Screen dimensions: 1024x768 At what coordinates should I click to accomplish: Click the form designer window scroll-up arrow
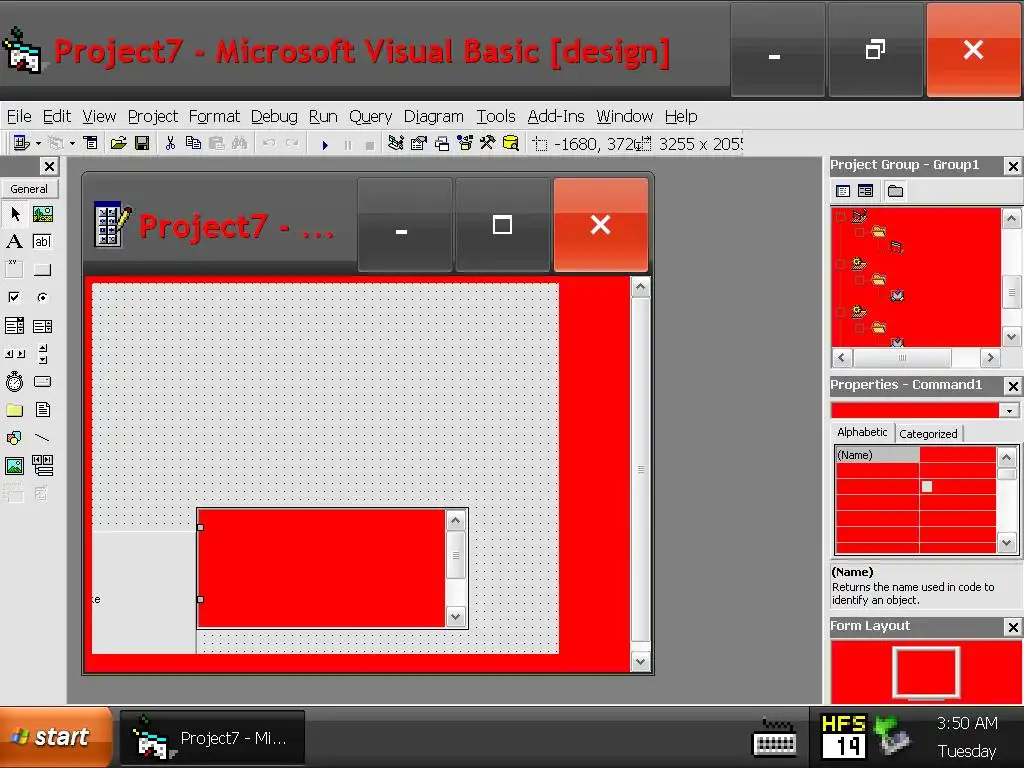point(640,287)
